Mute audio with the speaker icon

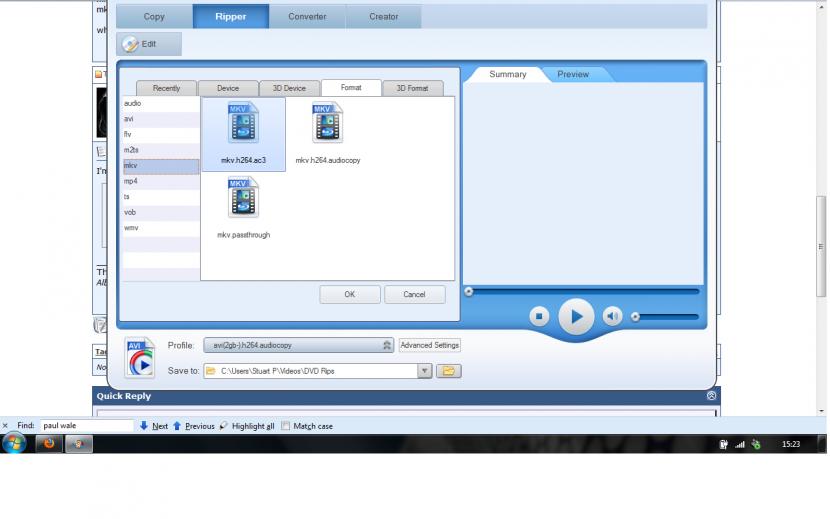(612, 316)
